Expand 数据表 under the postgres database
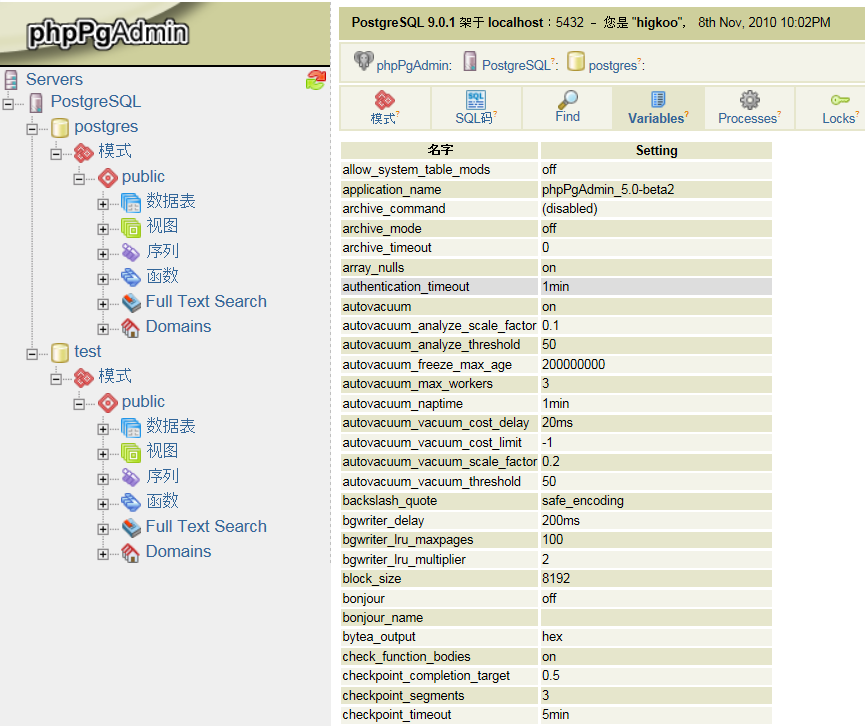 pos(103,204)
